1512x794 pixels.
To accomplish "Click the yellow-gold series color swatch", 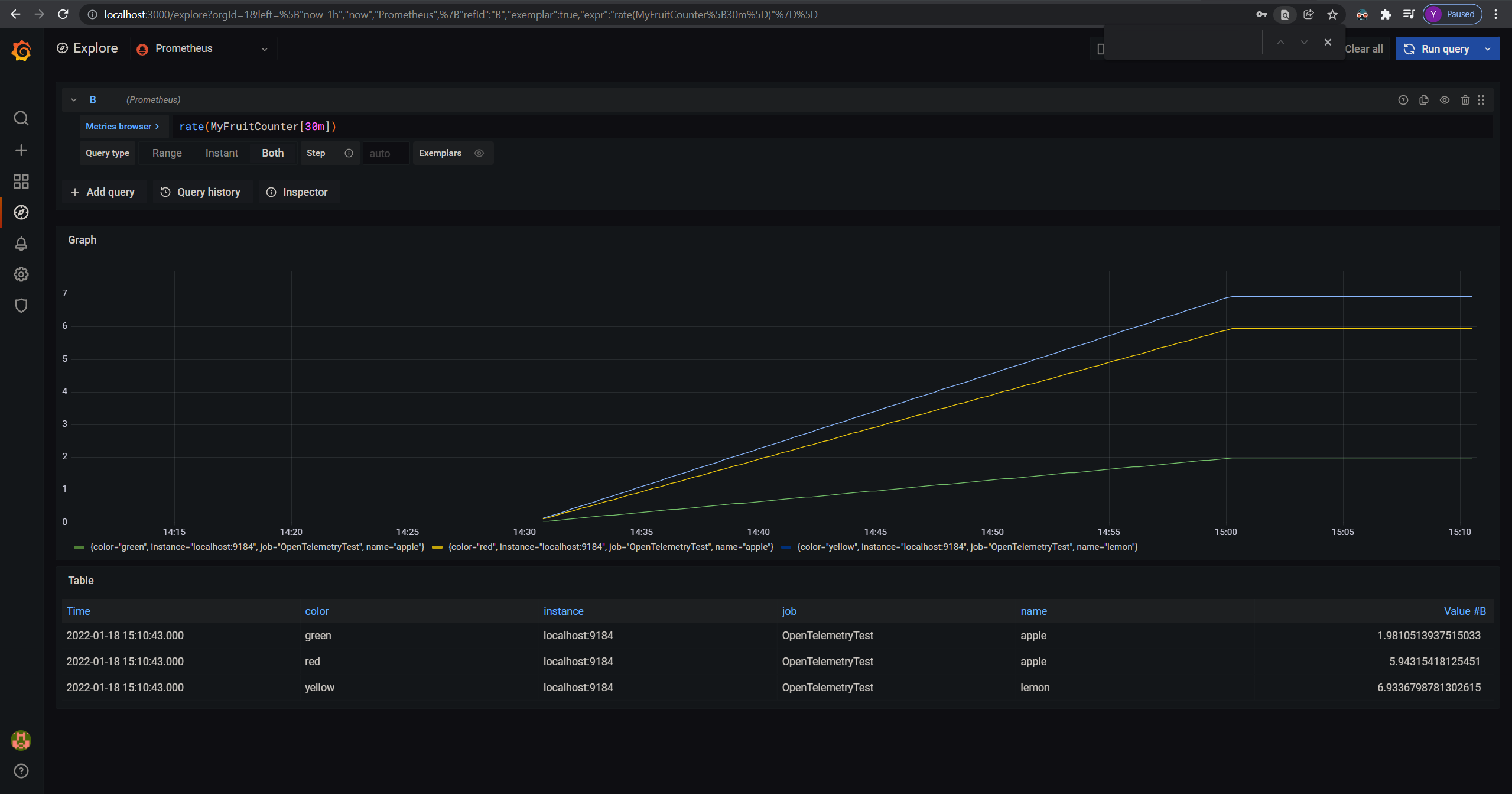I will (437, 547).
